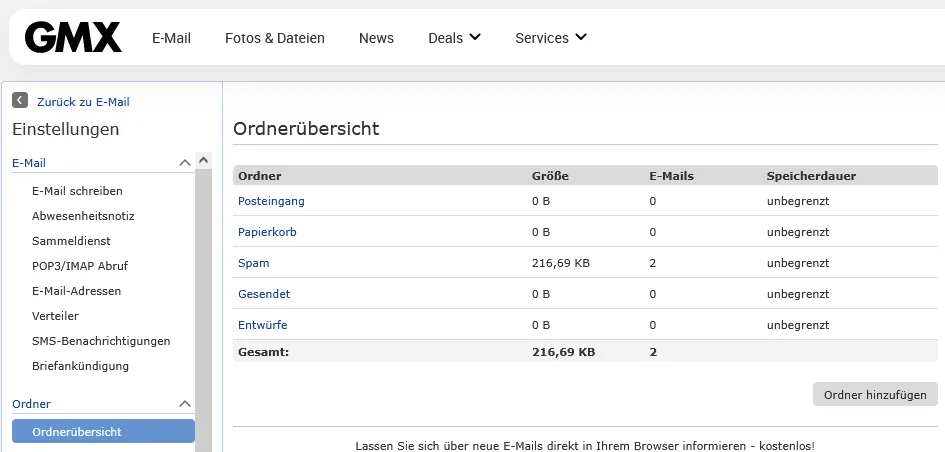Viewport: 945px width, 452px height.
Task: Open the Entwürfe folder link
Action: pos(263,325)
